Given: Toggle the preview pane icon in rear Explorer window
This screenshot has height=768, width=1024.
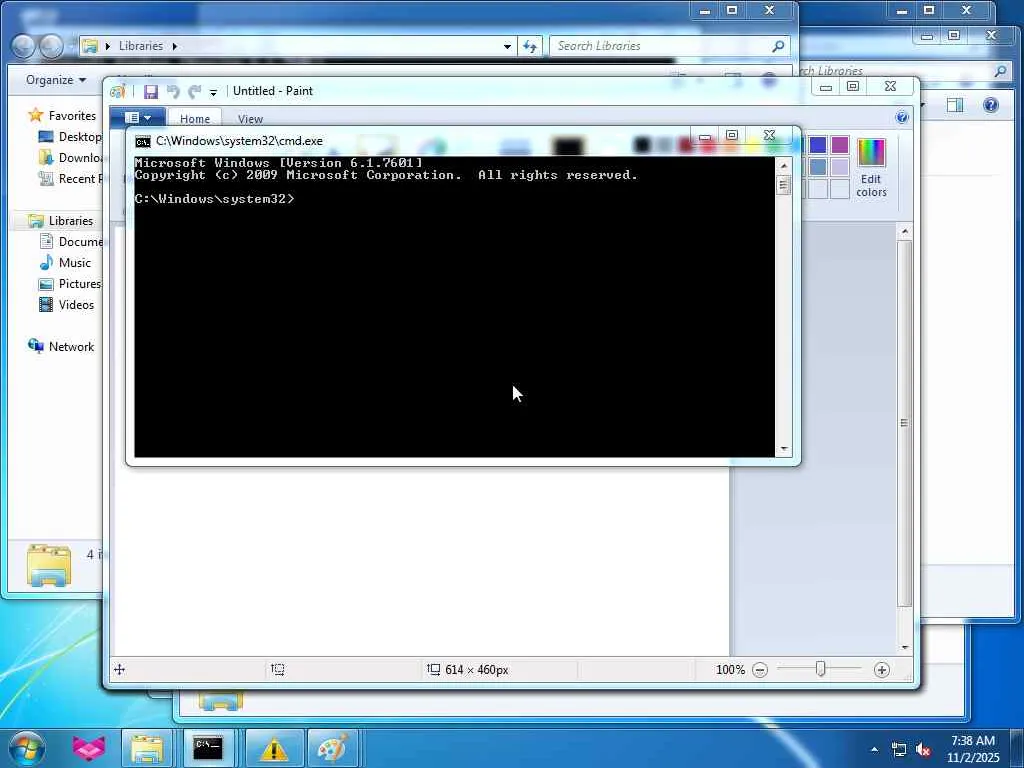Looking at the screenshot, I should [x=955, y=105].
